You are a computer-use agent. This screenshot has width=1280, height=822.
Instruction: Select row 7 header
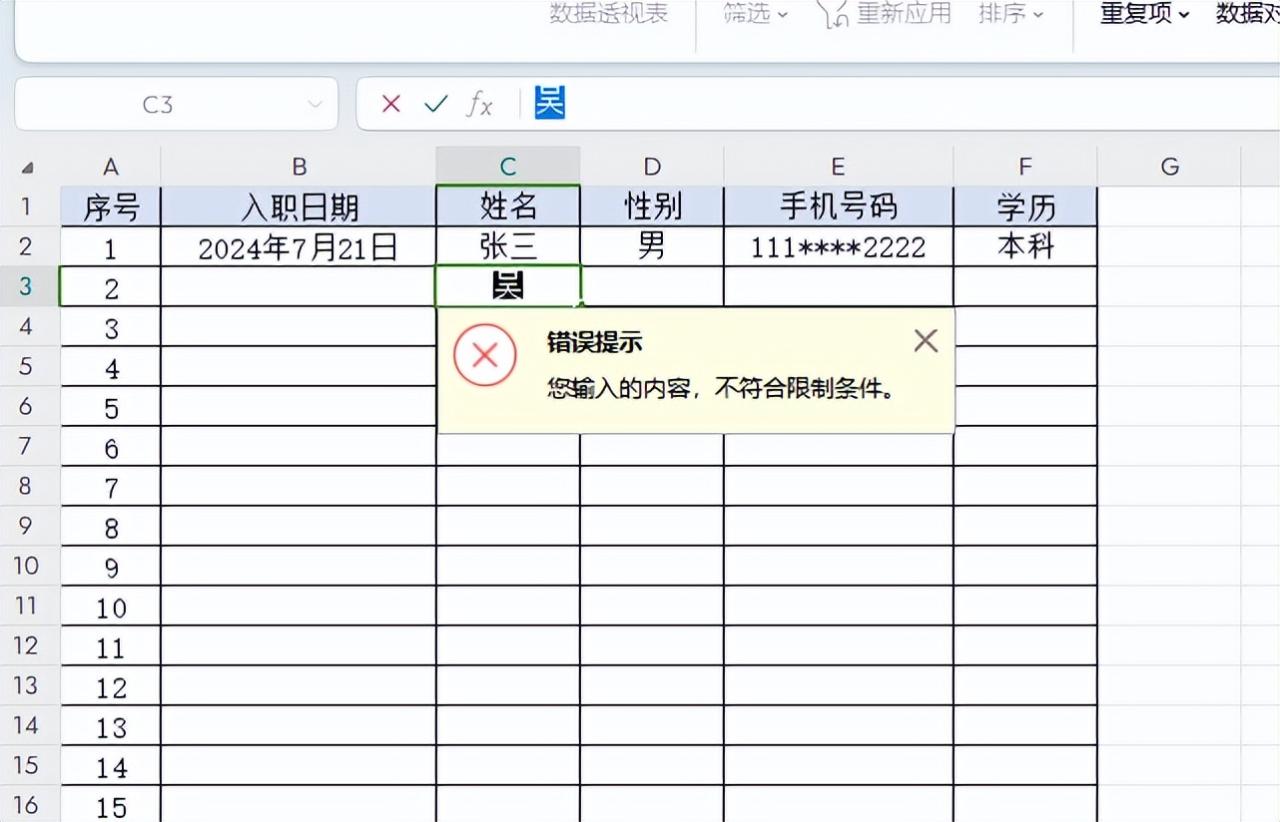pyautogui.click(x=27, y=446)
